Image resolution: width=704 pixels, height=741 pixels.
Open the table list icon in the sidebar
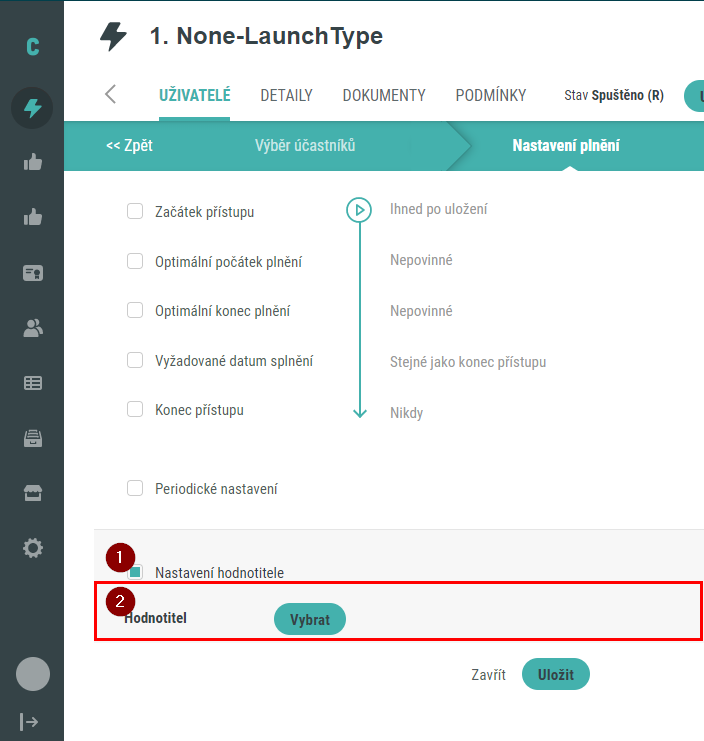click(32, 382)
